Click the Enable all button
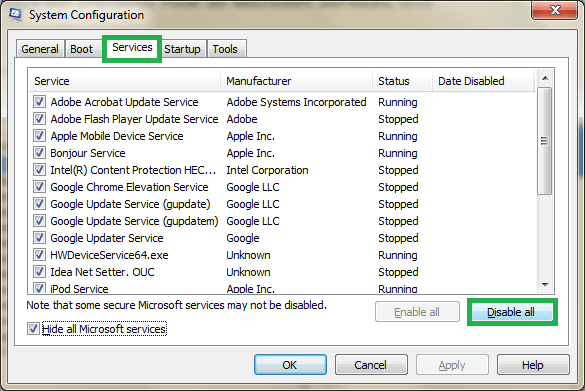 (x=417, y=312)
